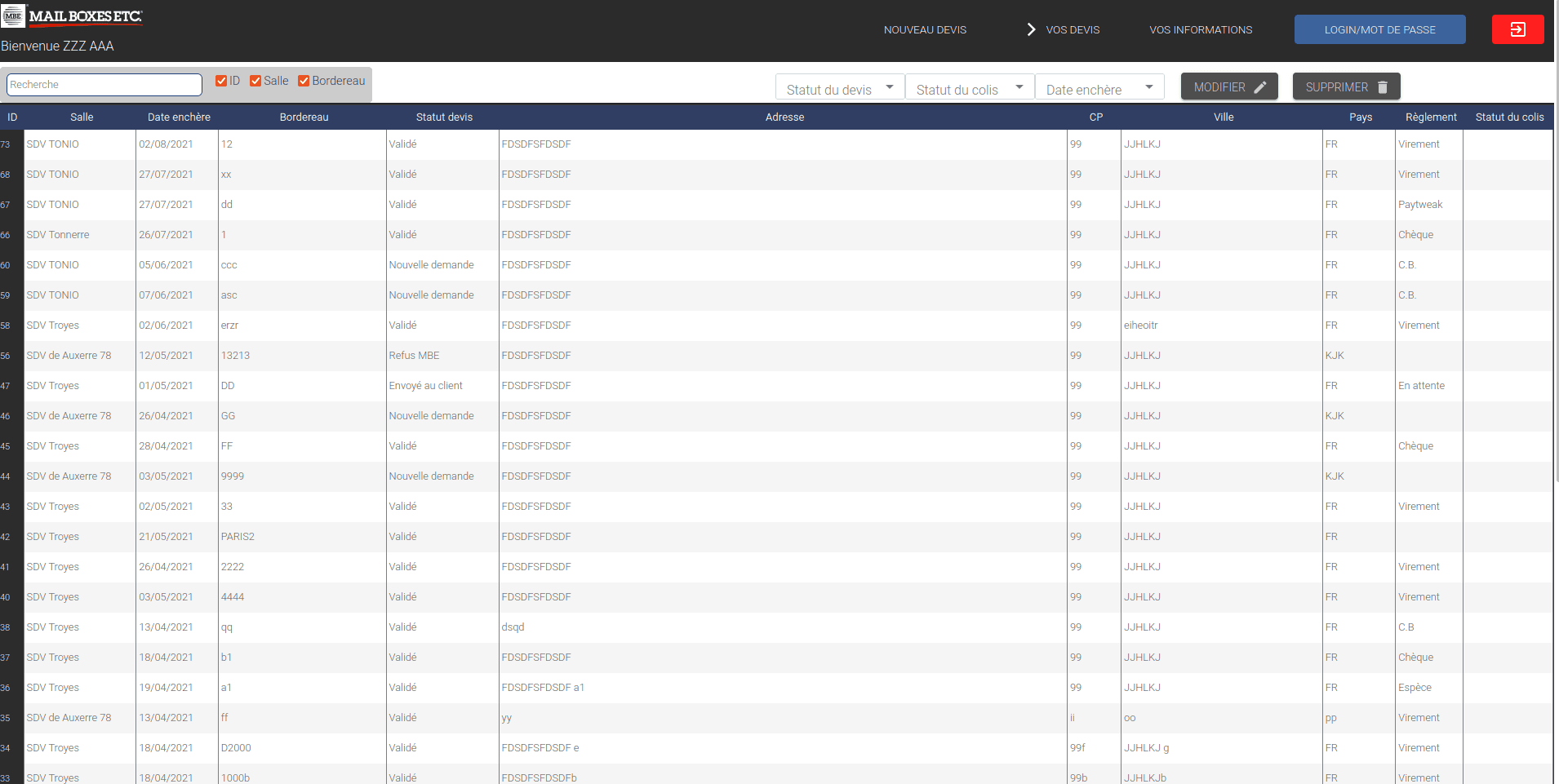1559x784 pixels.
Task: Click the Statut devis column header
Action: tap(444, 117)
